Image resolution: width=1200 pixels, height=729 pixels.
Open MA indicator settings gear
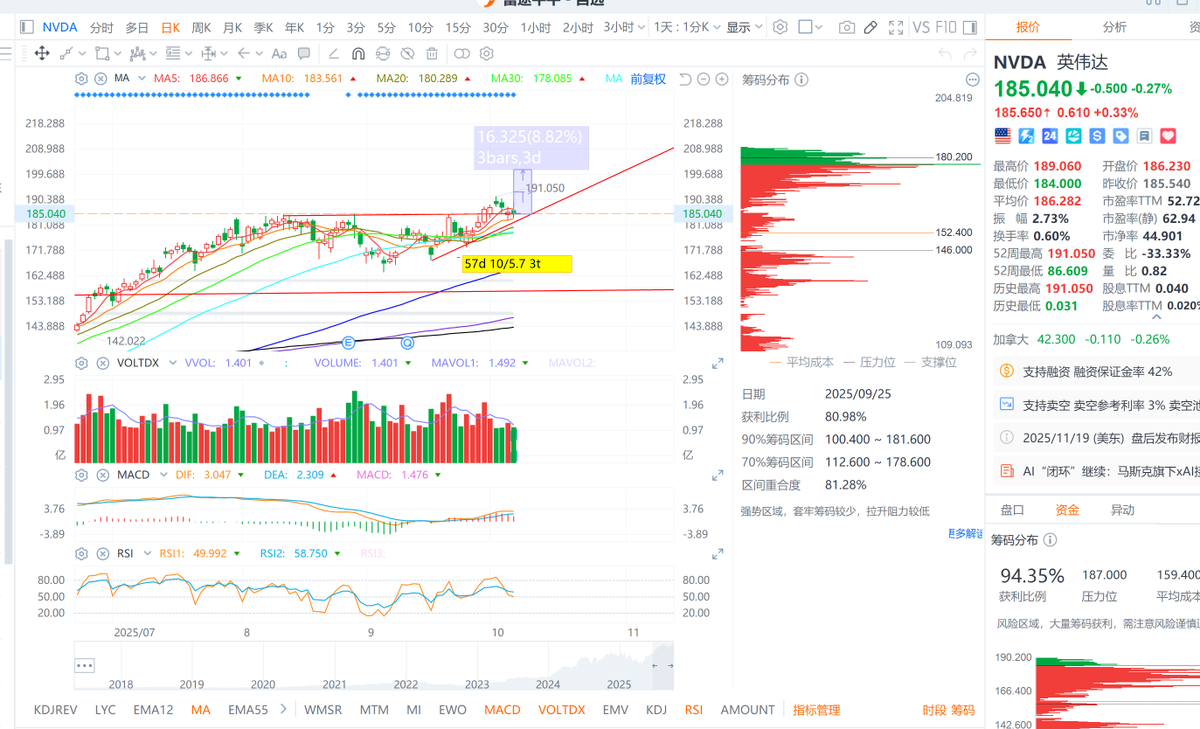point(81,78)
